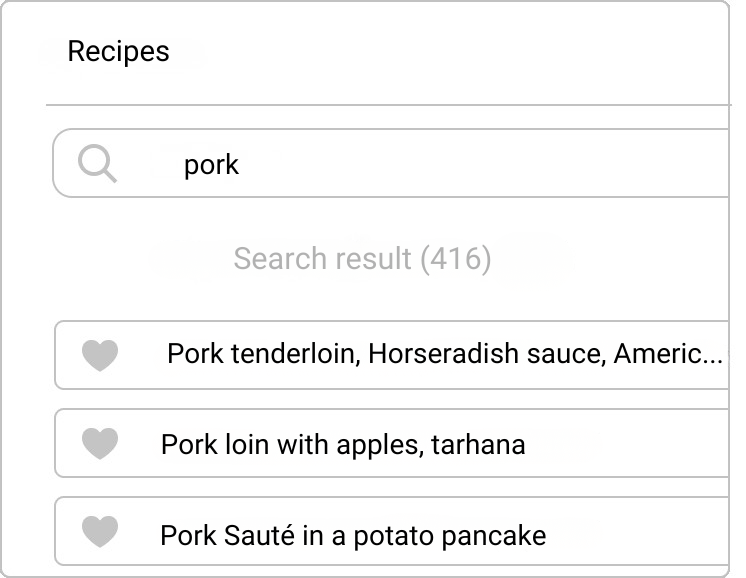Select the third recipe card's empty area
746x578 pixels.
(638, 531)
